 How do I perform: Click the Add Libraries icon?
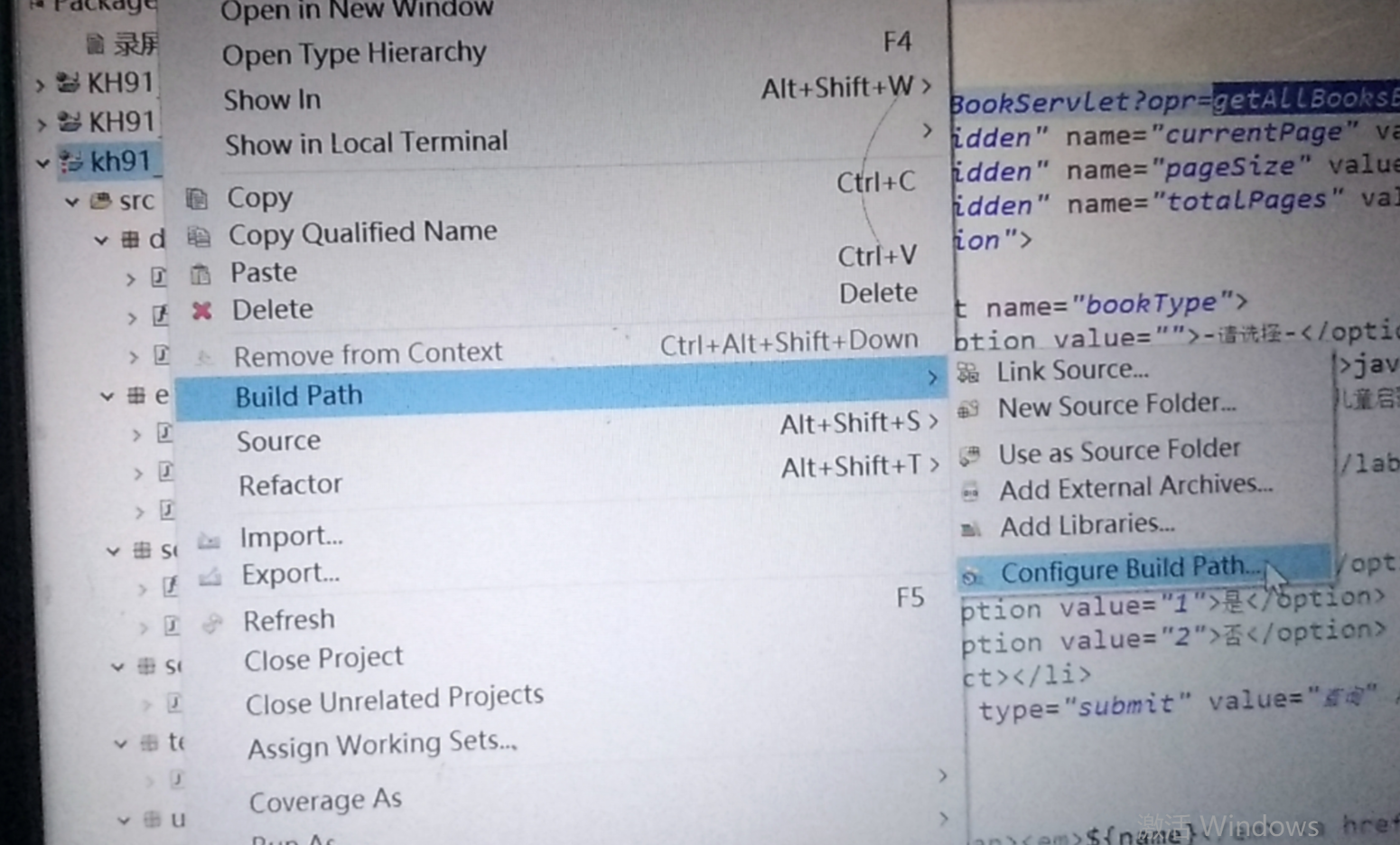[970, 530]
